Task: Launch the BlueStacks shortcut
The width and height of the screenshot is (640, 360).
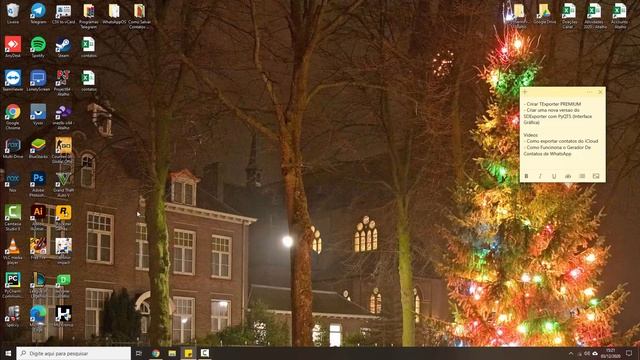Action: tap(38, 148)
